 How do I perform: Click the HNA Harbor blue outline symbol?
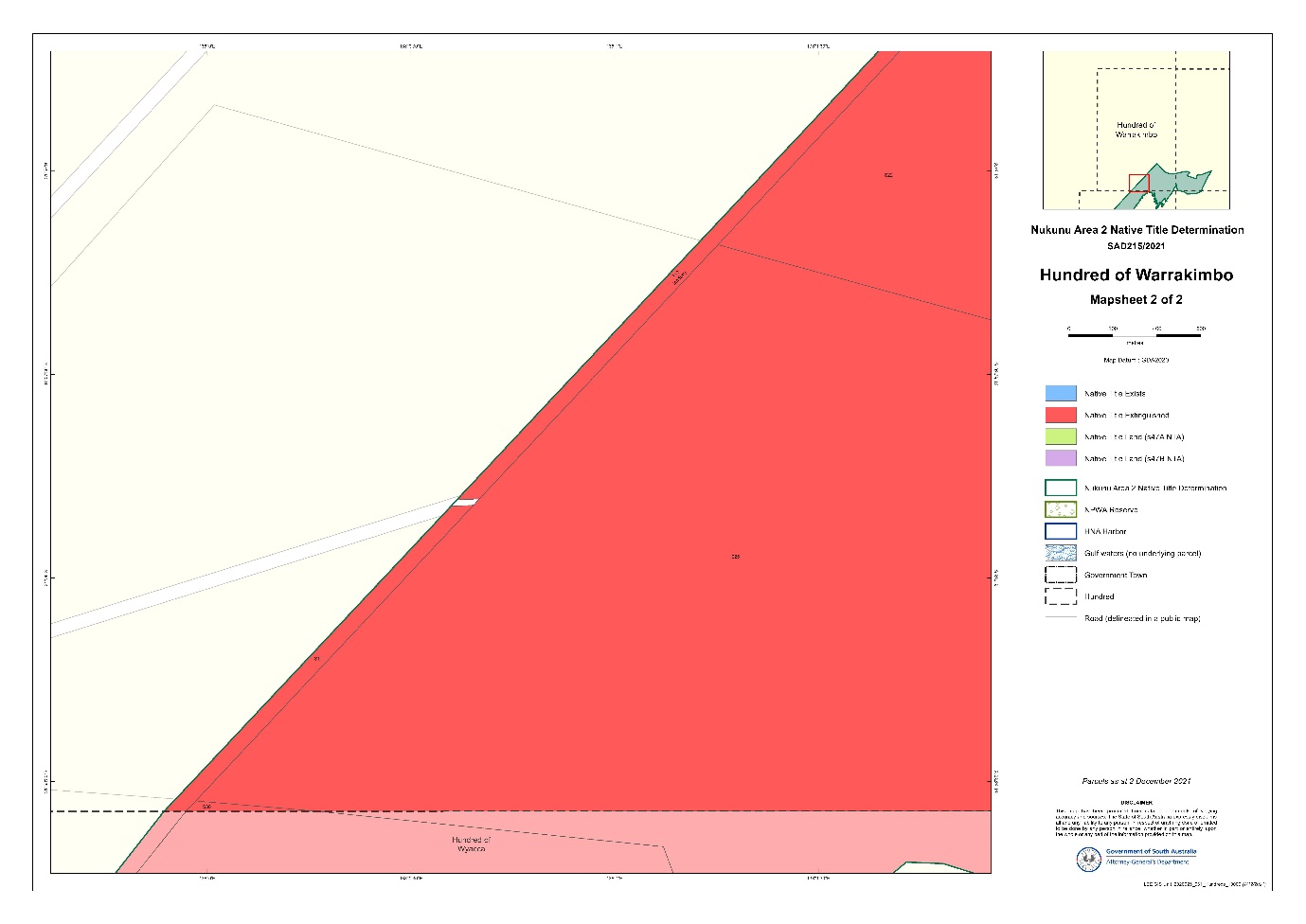(1061, 531)
